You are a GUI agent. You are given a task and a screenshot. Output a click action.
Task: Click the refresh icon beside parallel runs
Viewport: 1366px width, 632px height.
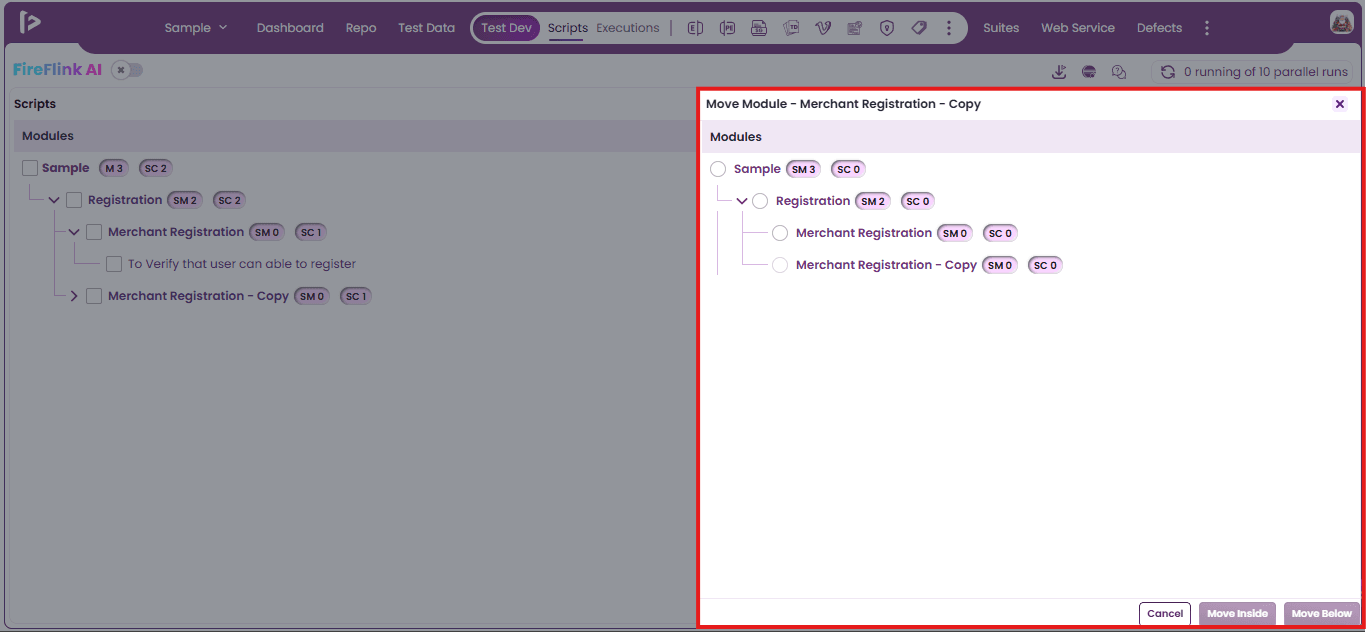click(1167, 72)
